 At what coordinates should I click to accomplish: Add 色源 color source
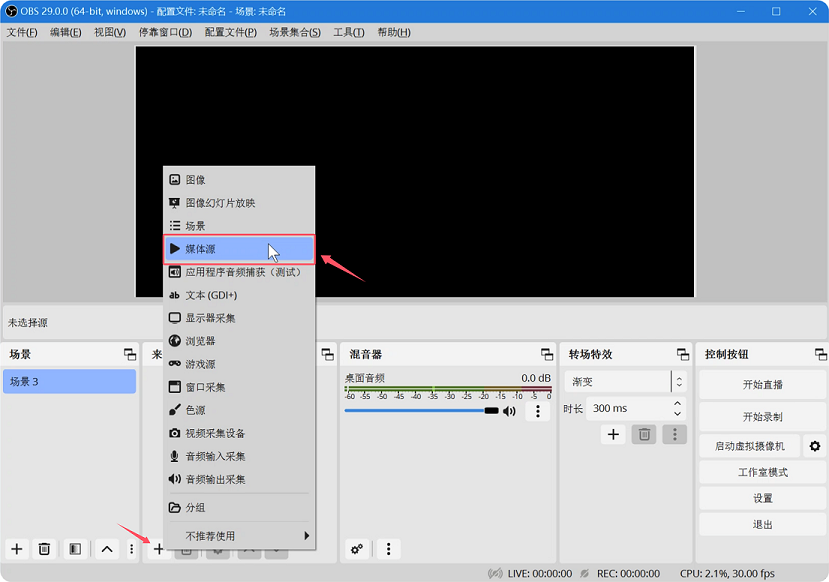(x=239, y=410)
